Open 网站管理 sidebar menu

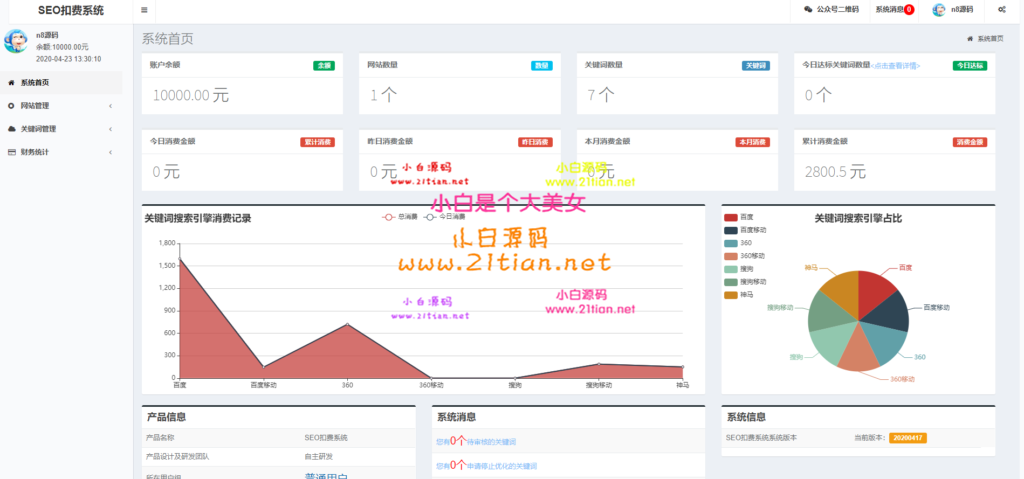click(x=61, y=106)
